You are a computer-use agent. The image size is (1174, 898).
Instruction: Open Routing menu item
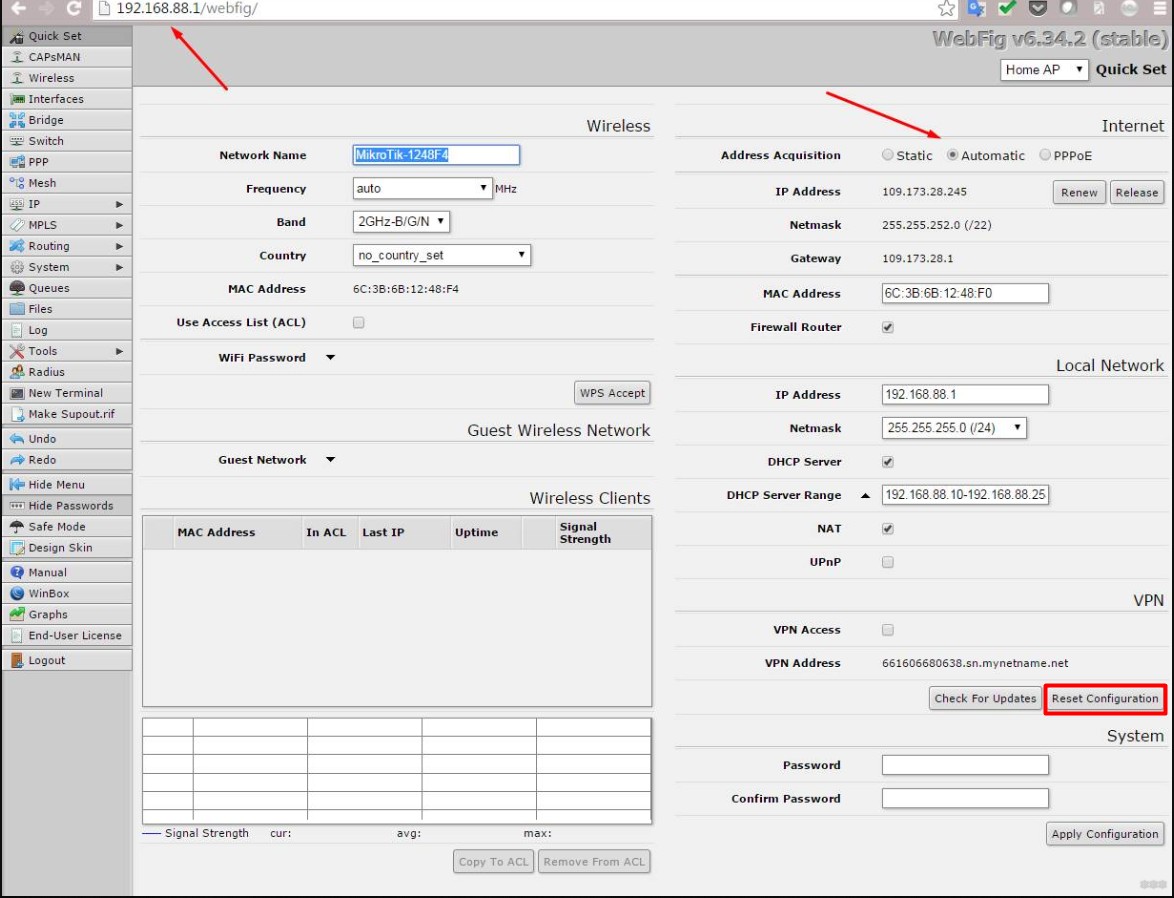point(67,246)
